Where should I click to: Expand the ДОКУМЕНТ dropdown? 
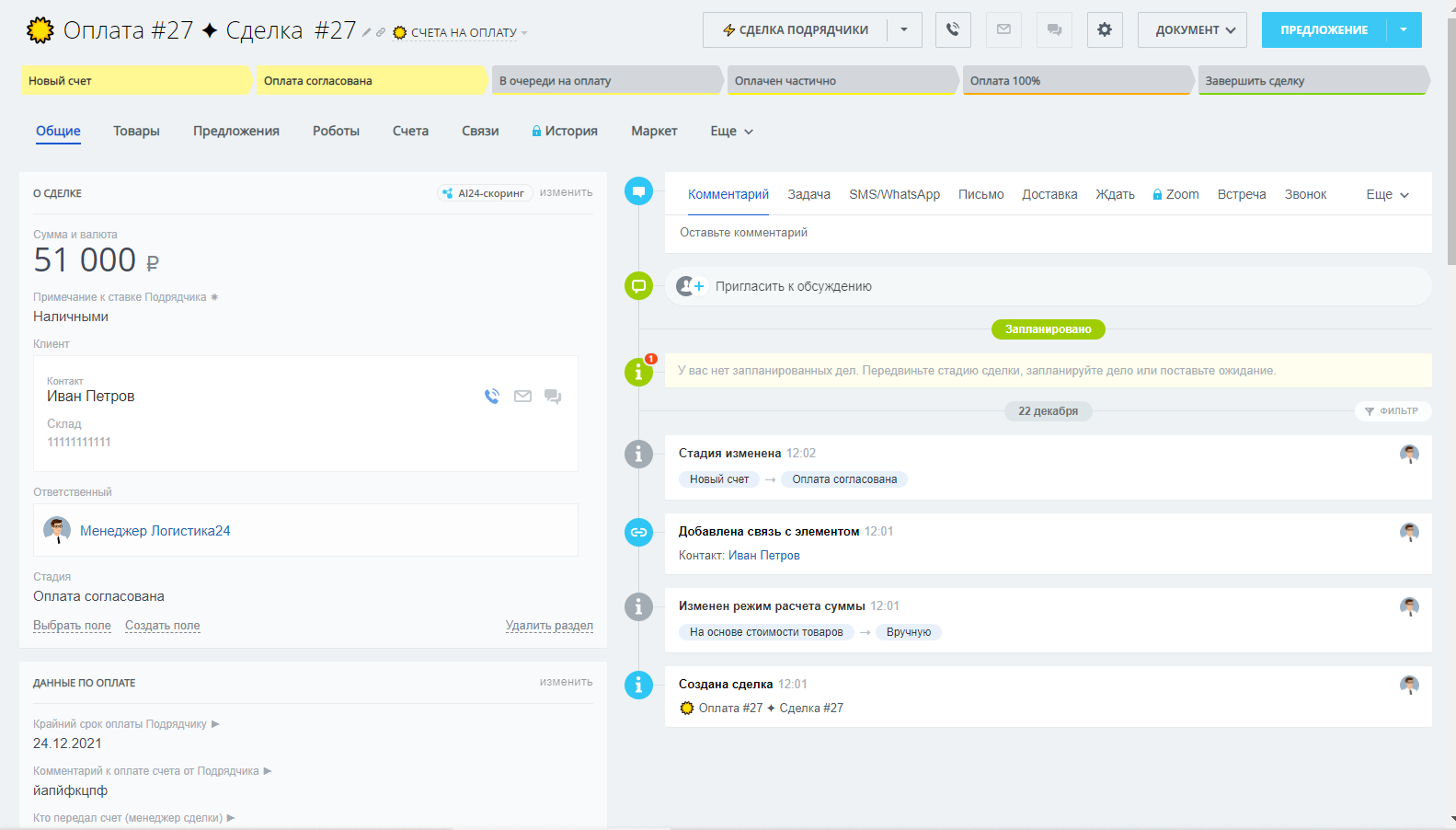click(1192, 29)
